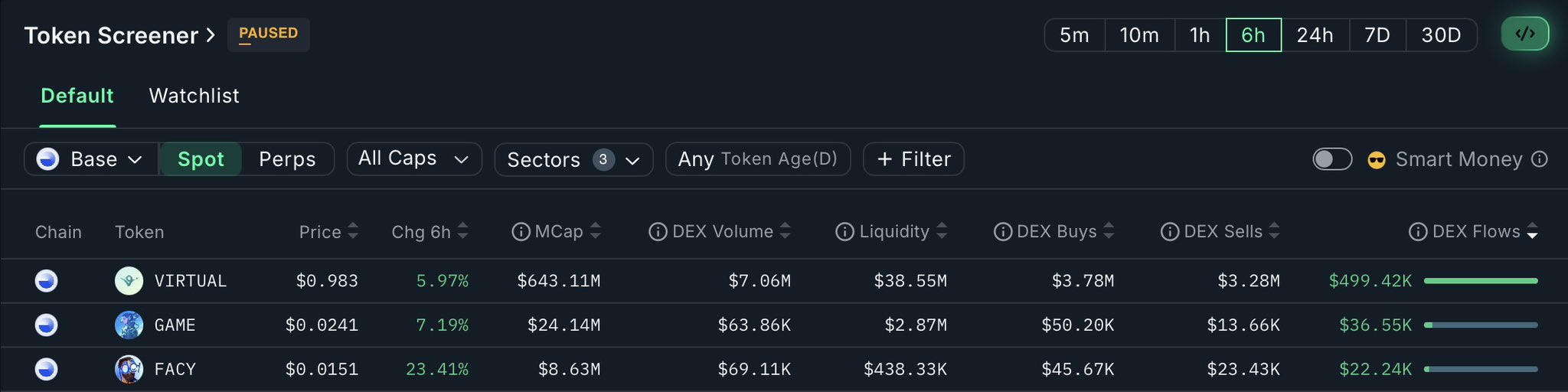Switch market type to Perps

pyautogui.click(x=287, y=159)
